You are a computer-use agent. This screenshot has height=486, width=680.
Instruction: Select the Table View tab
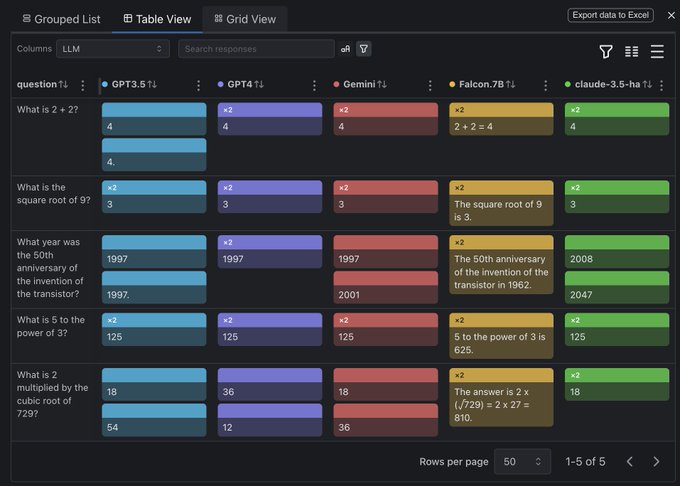[x=157, y=19]
